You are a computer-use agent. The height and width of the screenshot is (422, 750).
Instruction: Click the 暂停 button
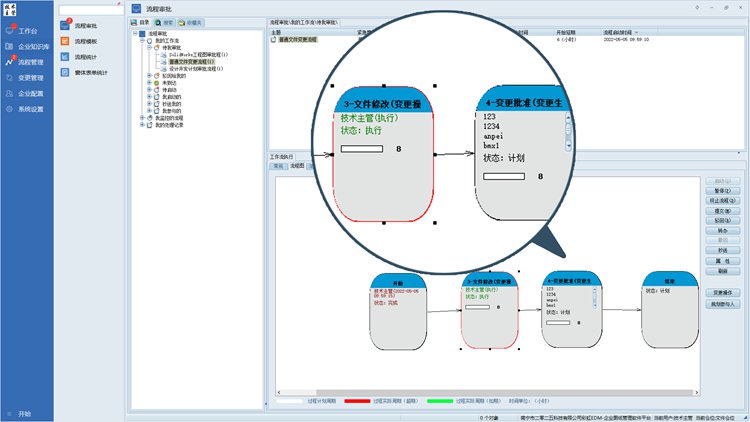(x=722, y=191)
